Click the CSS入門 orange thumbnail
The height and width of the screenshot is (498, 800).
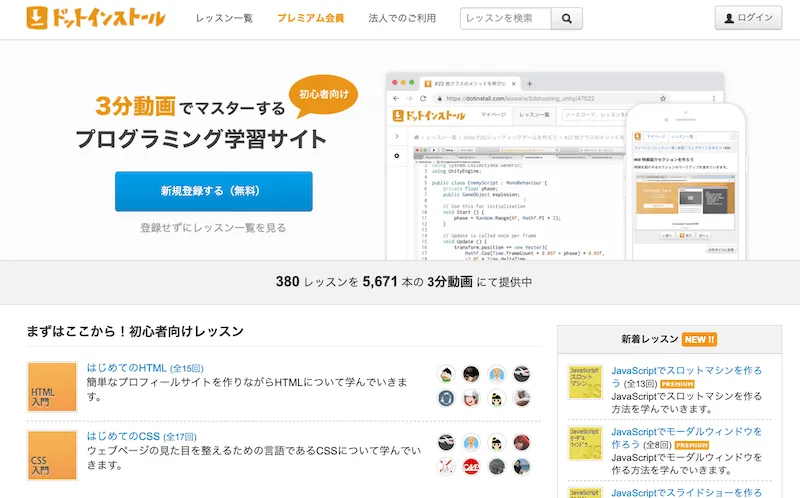click(52, 455)
